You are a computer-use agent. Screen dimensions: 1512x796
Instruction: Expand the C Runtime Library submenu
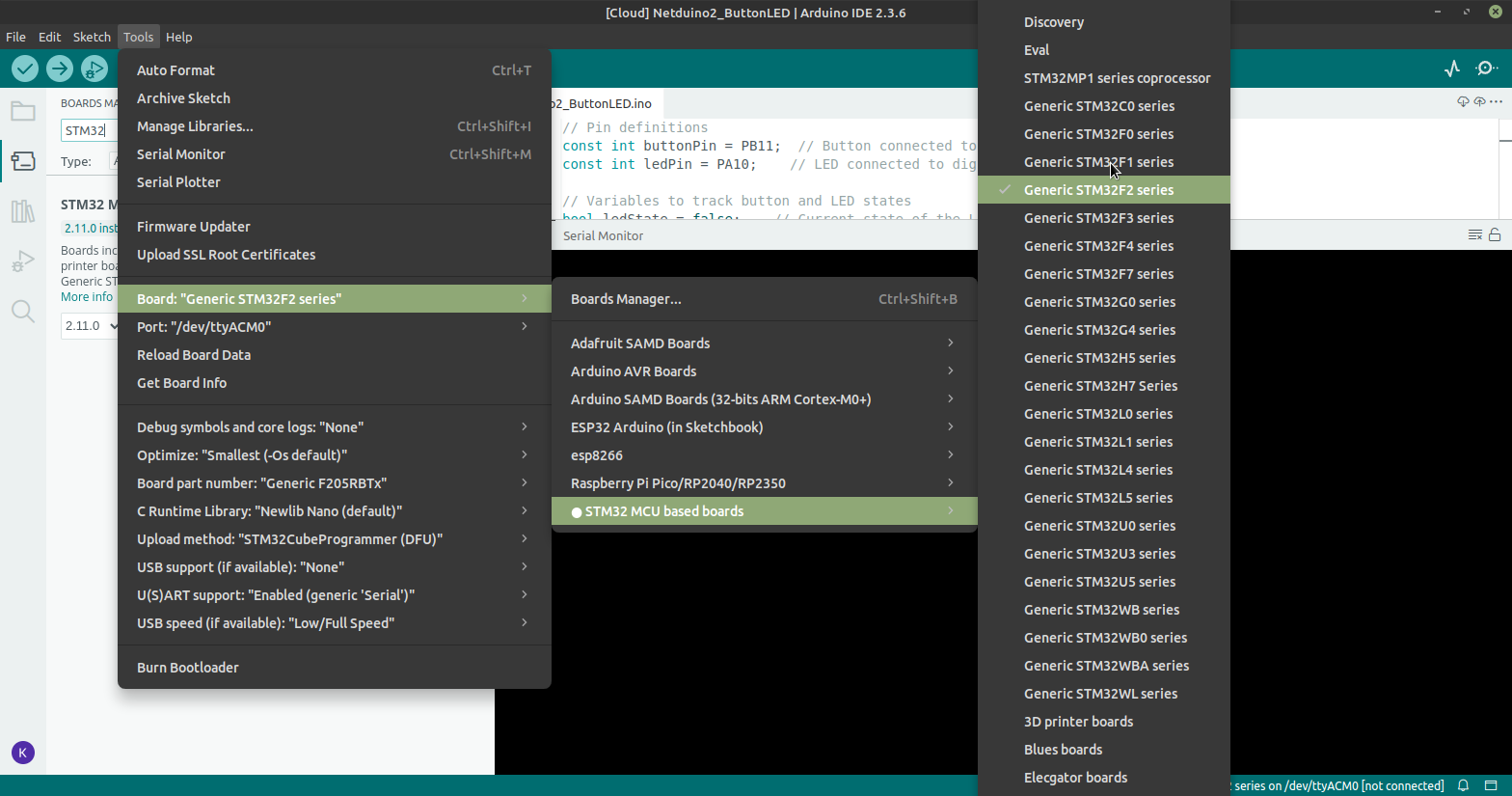point(335,511)
